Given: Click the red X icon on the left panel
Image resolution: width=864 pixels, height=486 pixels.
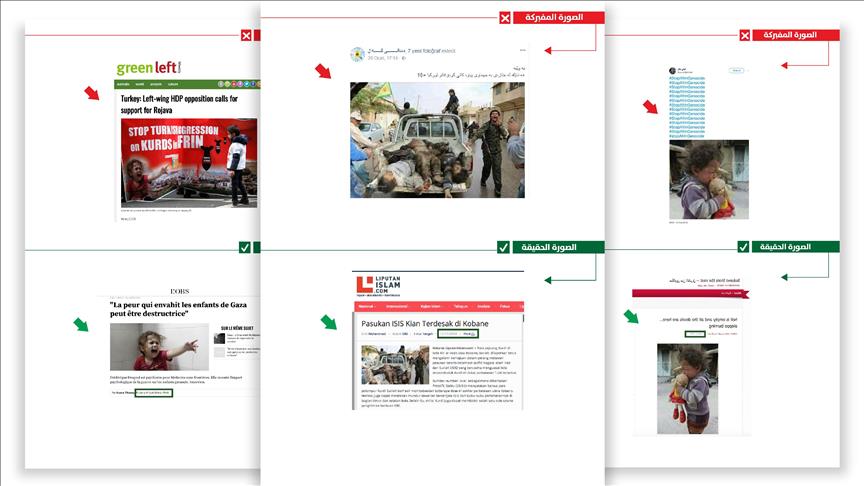Looking at the screenshot, I should tap(246, 36).
